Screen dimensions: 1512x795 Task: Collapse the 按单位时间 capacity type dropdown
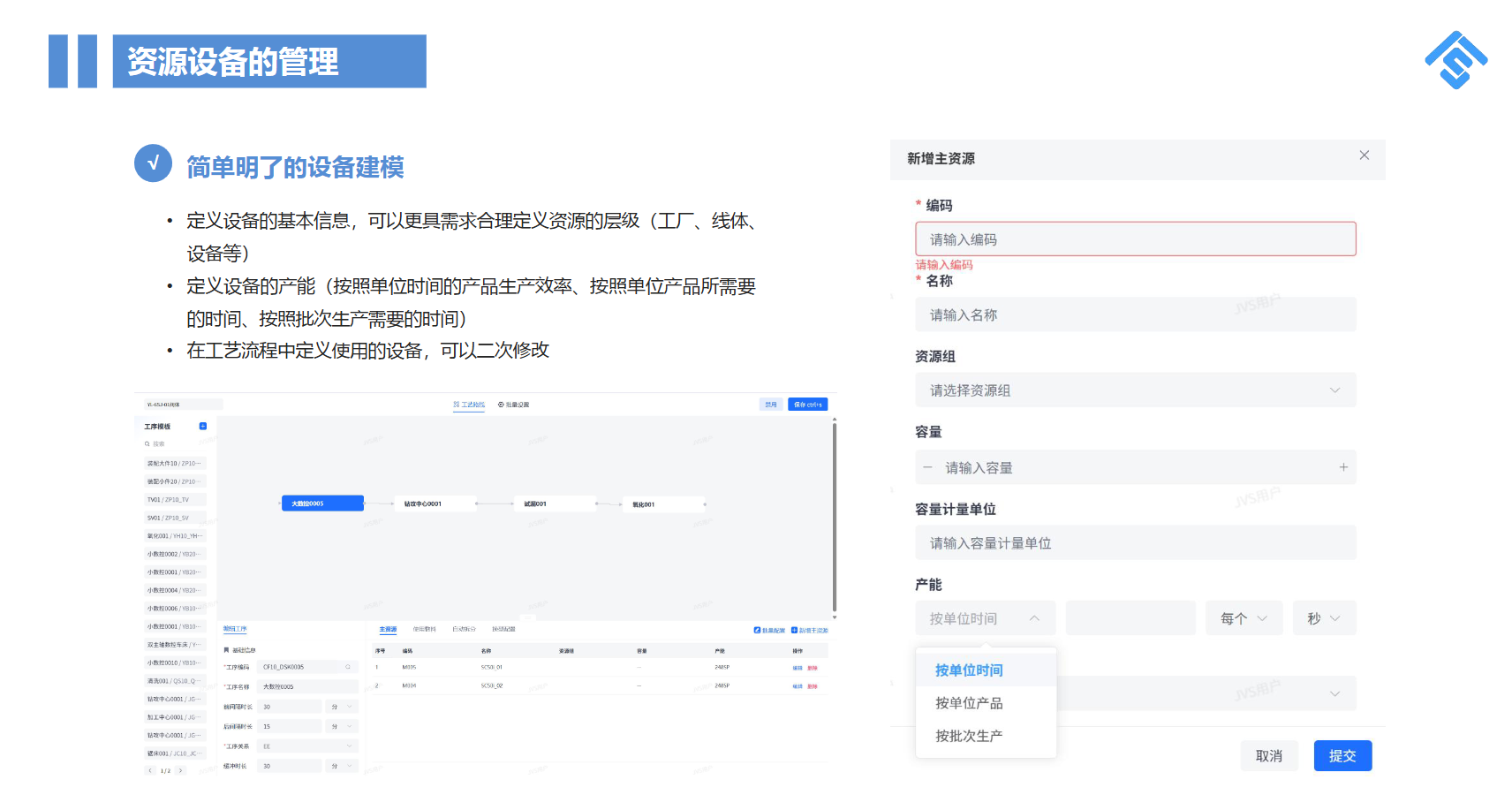coord(986,618)
